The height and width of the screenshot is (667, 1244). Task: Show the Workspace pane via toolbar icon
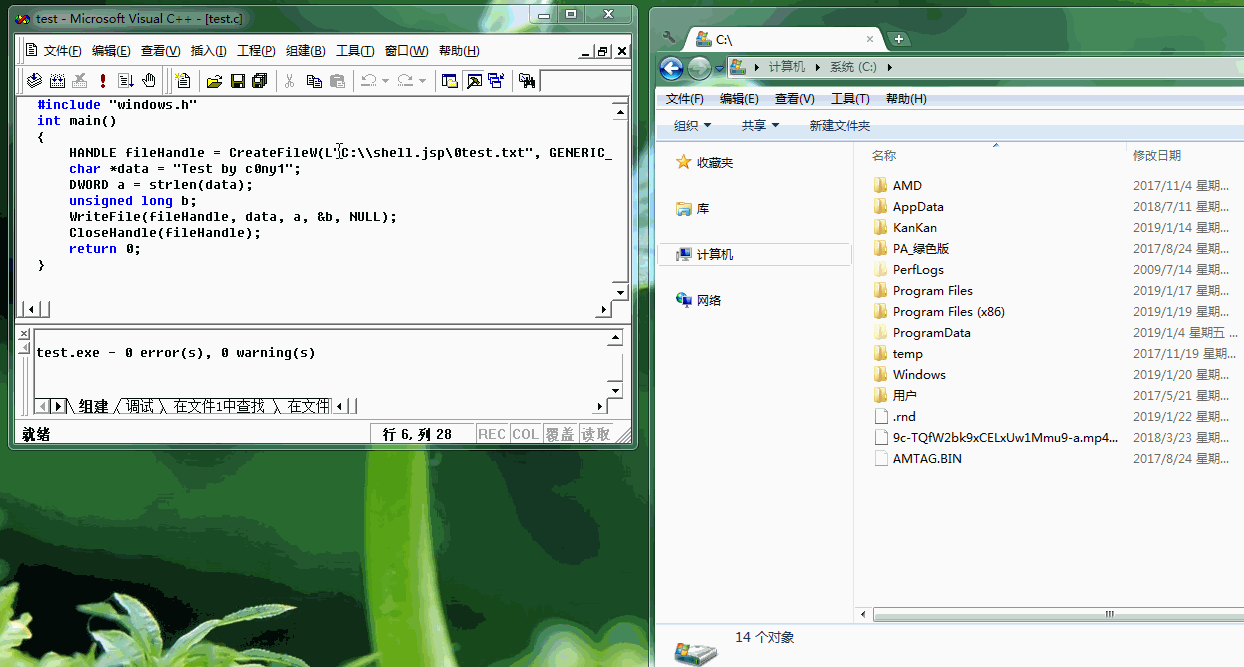[x=450, y=81]
